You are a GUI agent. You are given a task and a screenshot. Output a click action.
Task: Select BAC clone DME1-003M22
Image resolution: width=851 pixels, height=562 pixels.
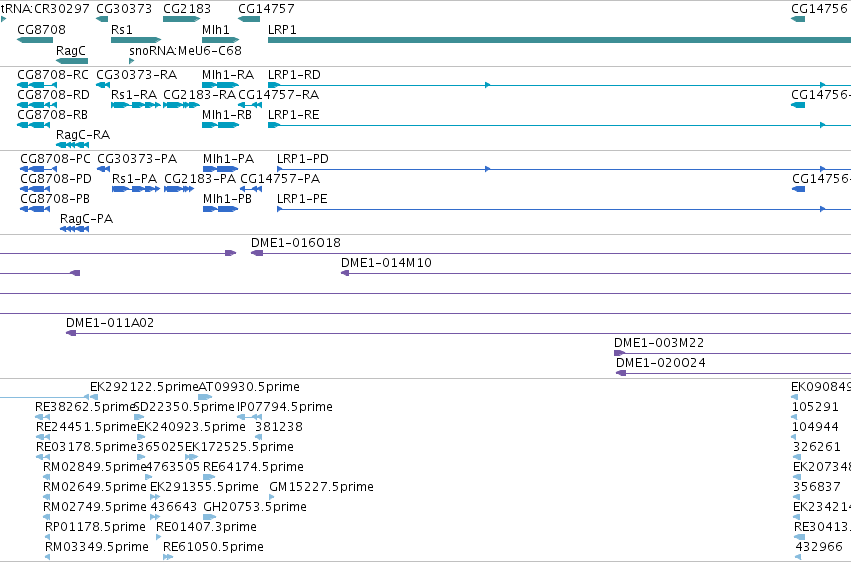pos(659,343)
